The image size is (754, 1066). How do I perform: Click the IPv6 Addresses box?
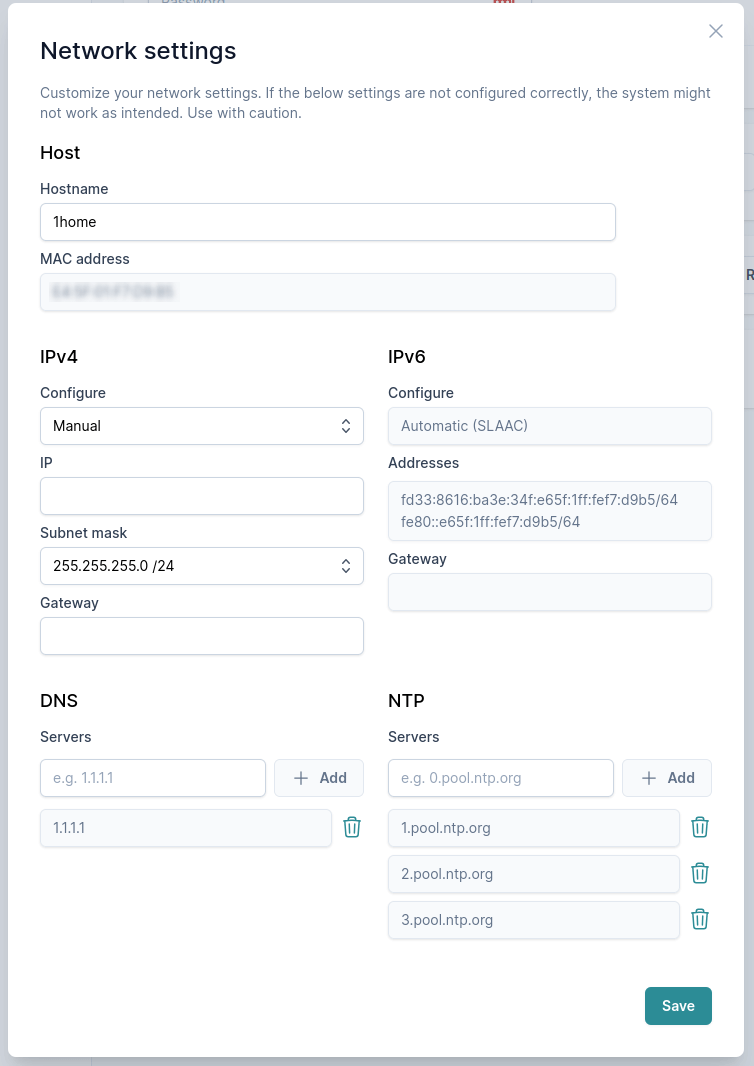click(x=549, y=511)
